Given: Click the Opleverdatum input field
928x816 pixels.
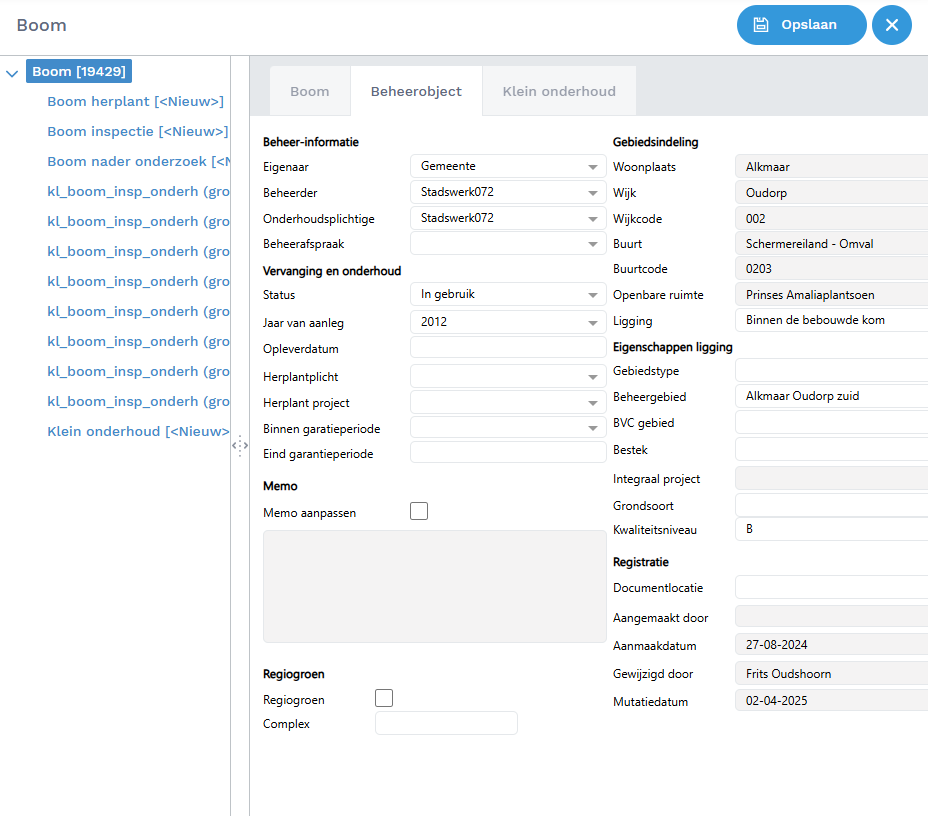Looking at the screenshot, I should pos(507,349).
